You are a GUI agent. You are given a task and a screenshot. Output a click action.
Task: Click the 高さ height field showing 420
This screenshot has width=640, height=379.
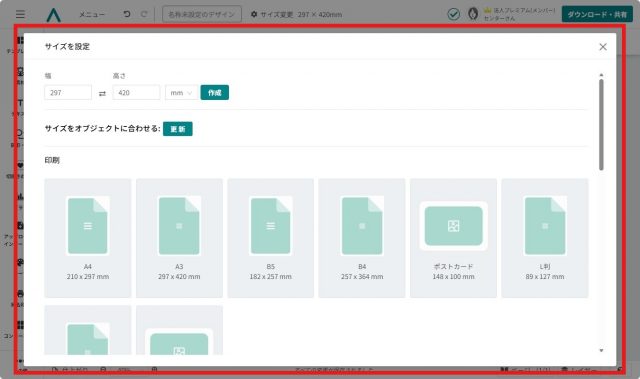click(x=136, y=93)
